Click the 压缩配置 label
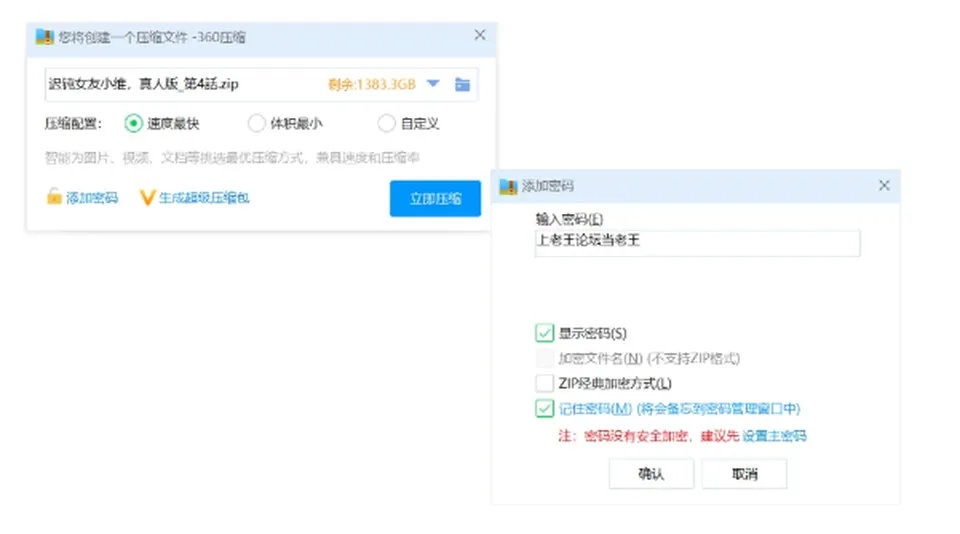 [73, 124]
